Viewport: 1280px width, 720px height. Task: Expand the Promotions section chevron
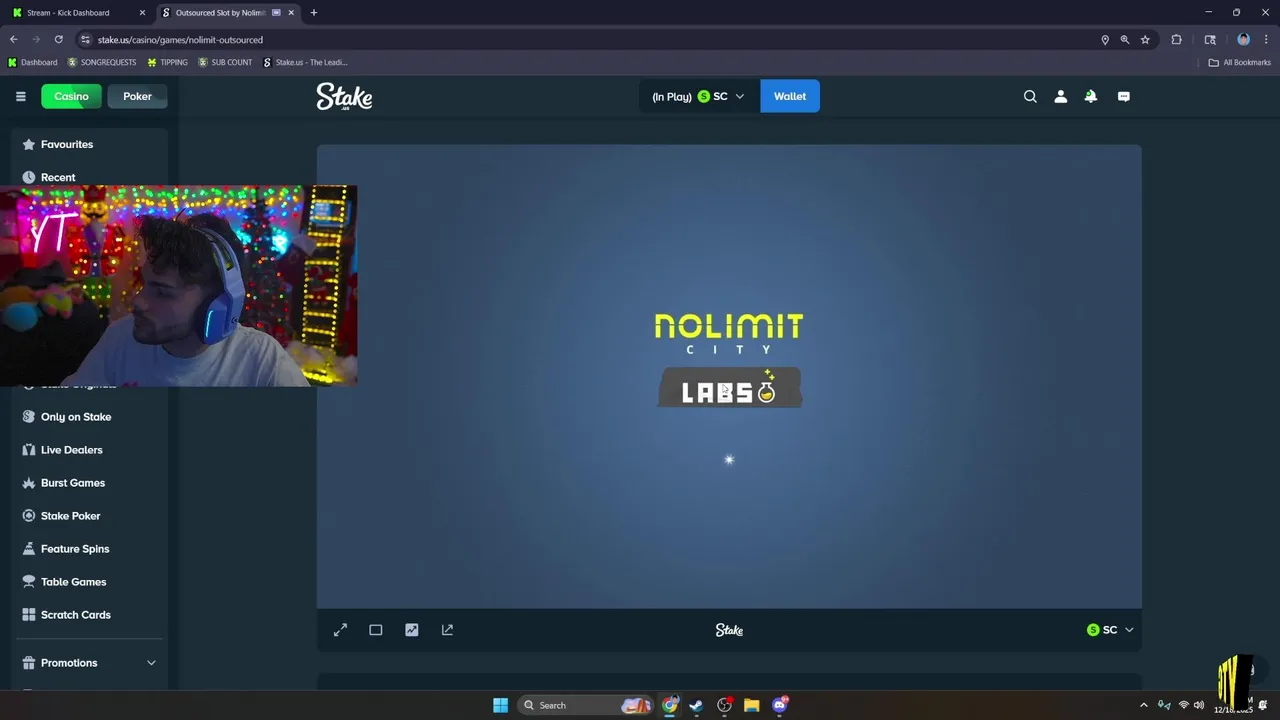click(151, 663)
